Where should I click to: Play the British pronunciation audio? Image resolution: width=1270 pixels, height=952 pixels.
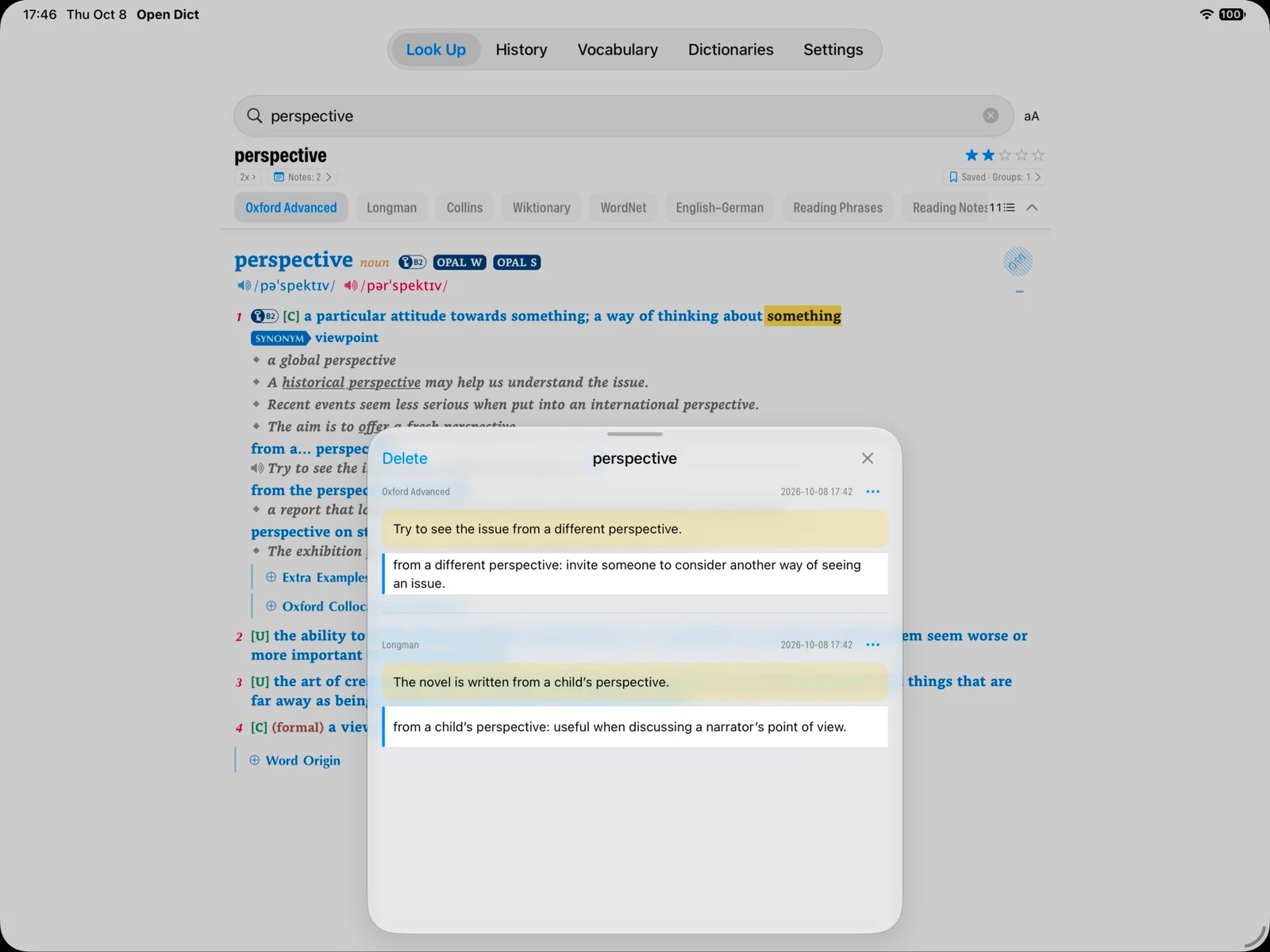pos(244,286)
